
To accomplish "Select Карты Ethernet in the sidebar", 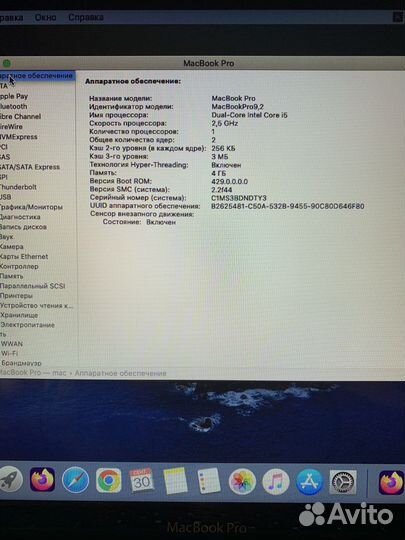I will click(24, 257).
